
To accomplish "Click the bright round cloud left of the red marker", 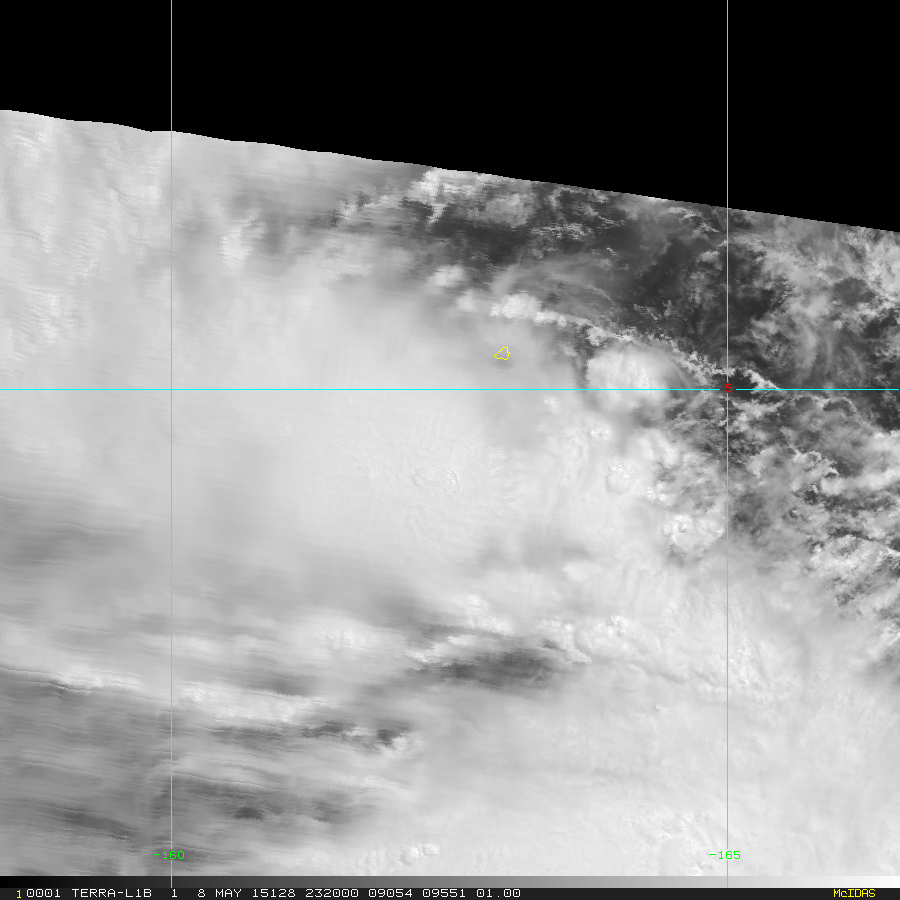I will (628, 378).
